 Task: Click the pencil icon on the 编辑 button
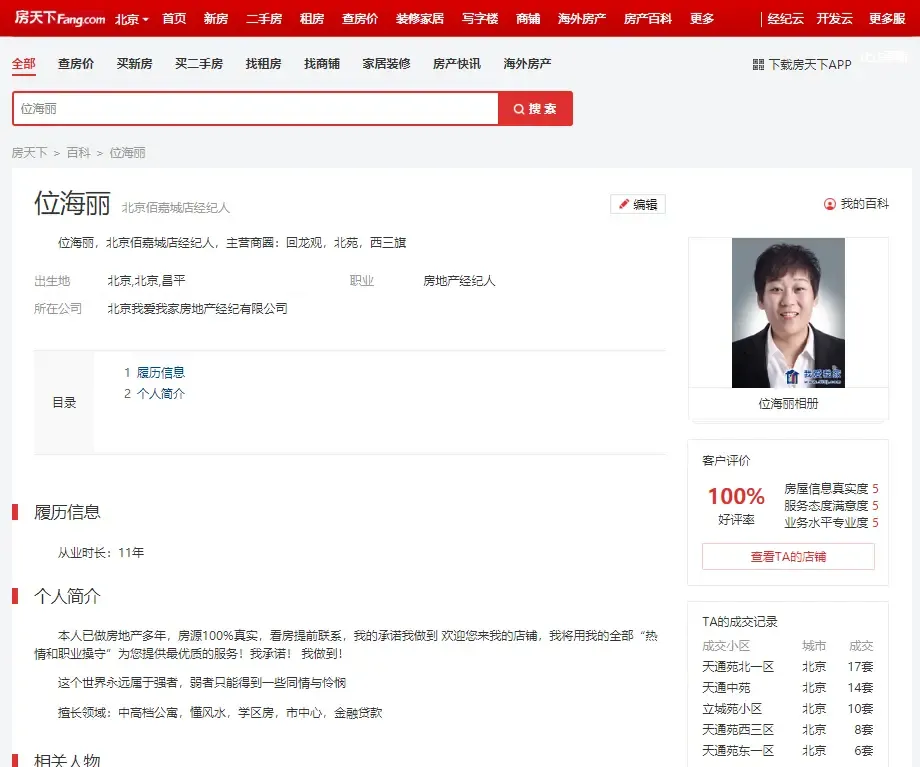coord(626,204)
